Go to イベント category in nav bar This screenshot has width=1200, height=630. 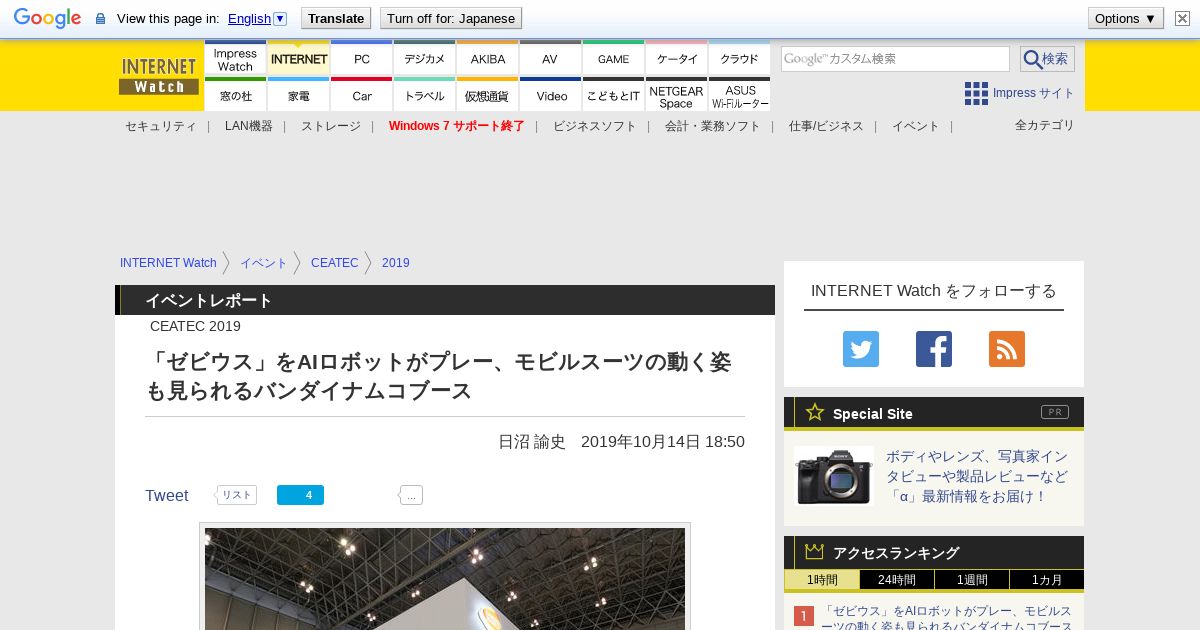[x=916, y=126]
